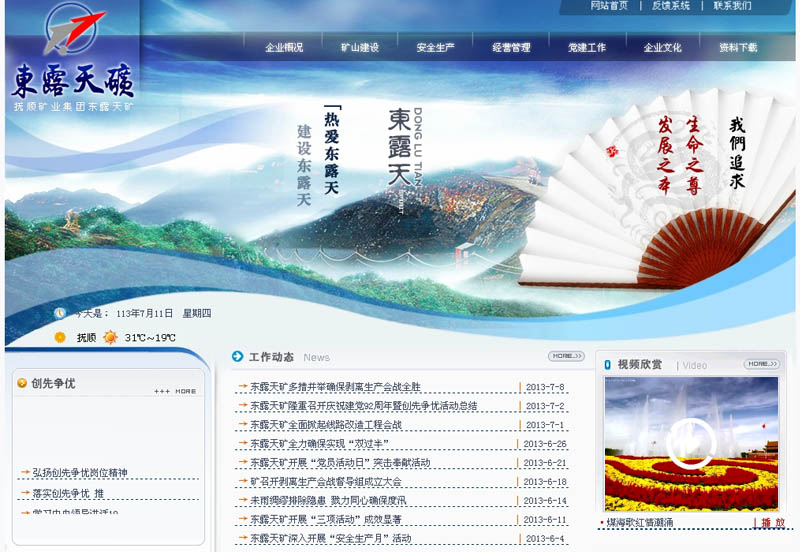The height and width of the screenshot is (552, 800).
Task: Open the 反馈系统 top link
Action: tap(671, 6)
